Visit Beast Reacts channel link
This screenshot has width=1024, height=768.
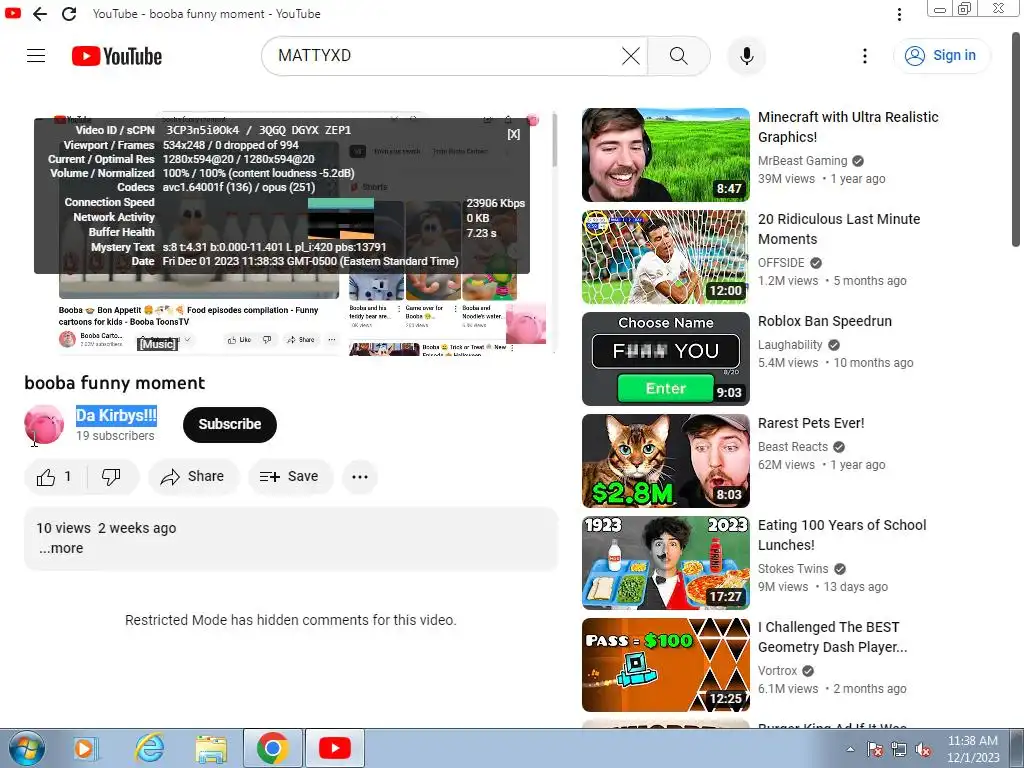[793, 447]
